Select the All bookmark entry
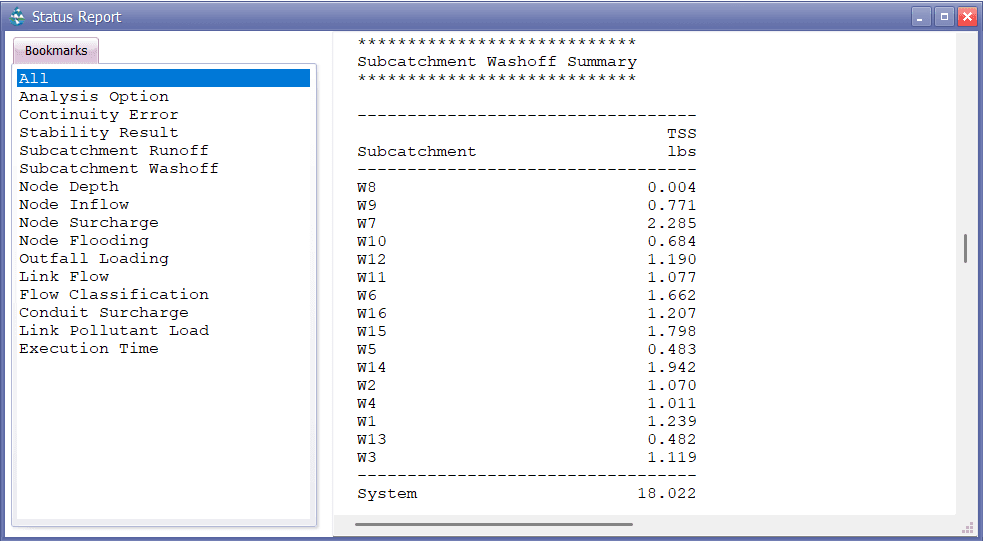984x541 pixels. (x=34, y=79)
